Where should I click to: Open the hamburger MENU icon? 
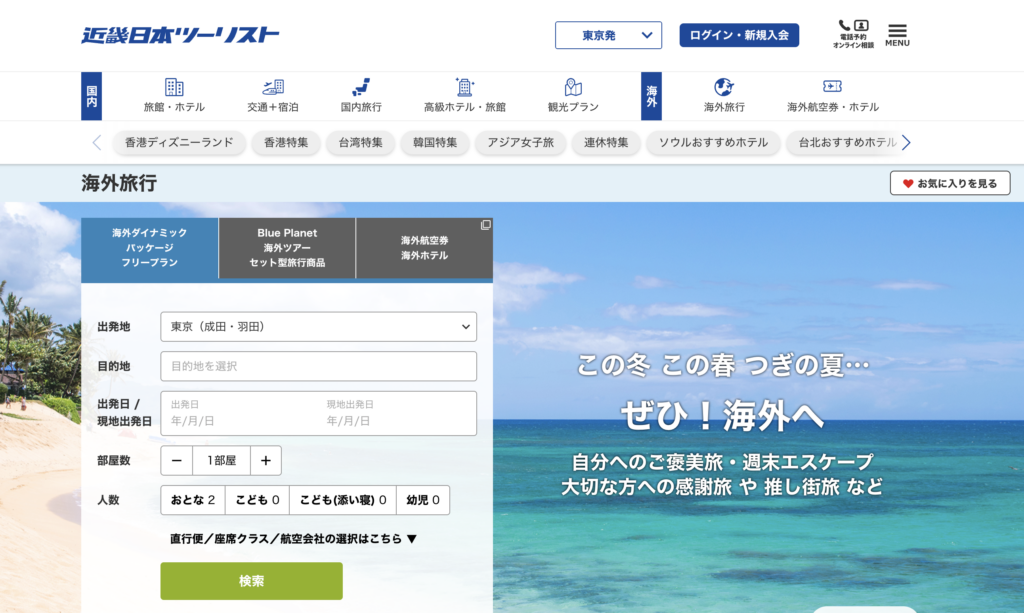click(897, 34)
